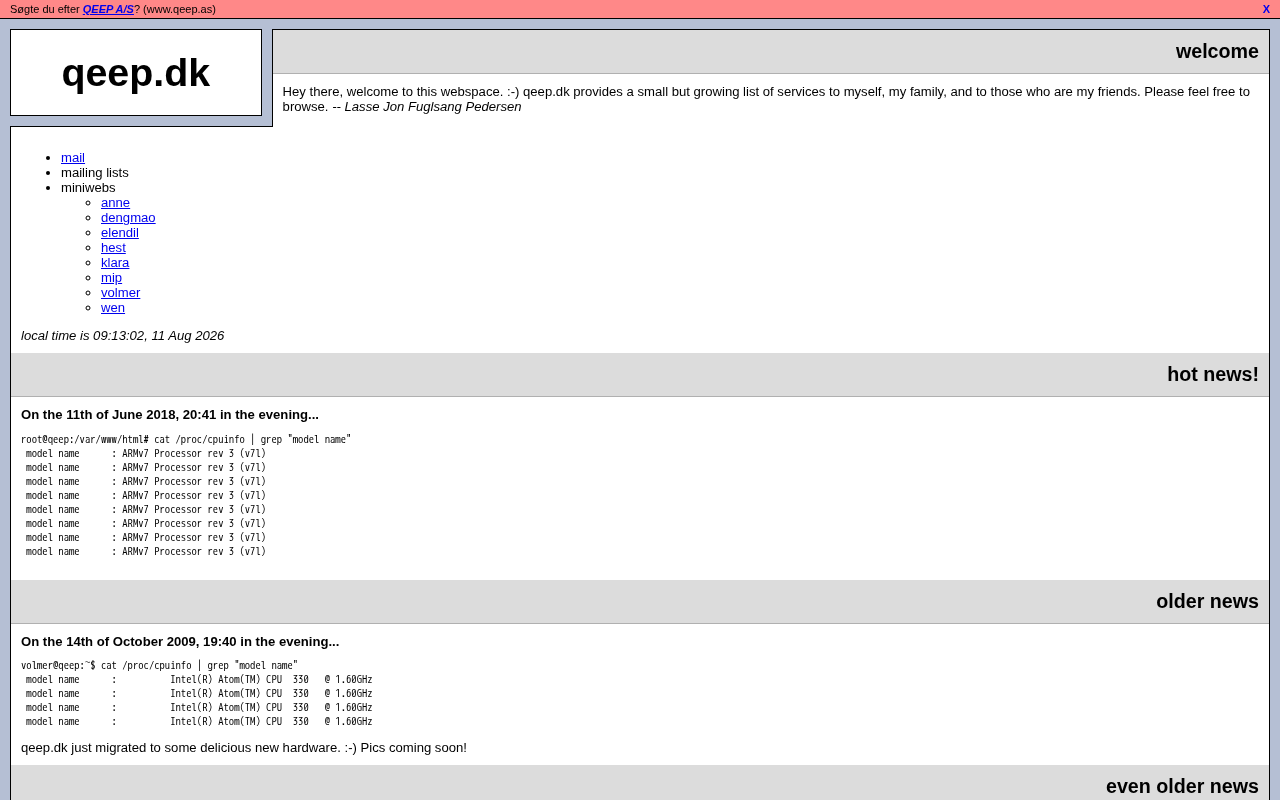Click the miniwebs list item
Image resolution: width=1280 pixels, height=800 pixels.
pos(88,187)
